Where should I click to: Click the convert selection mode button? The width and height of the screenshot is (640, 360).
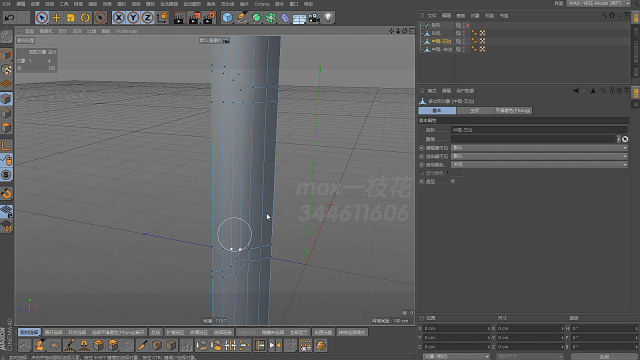(352, 332)
